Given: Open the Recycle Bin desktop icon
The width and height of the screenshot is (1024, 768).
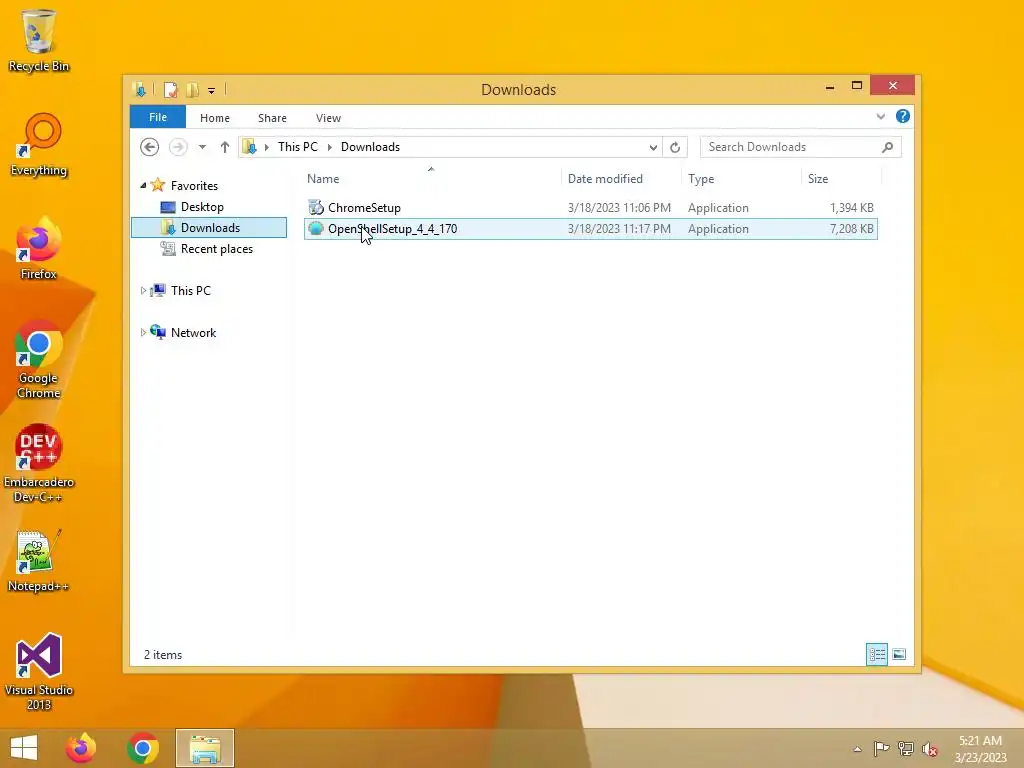Looking at the screenshot, I should (39, 39).
